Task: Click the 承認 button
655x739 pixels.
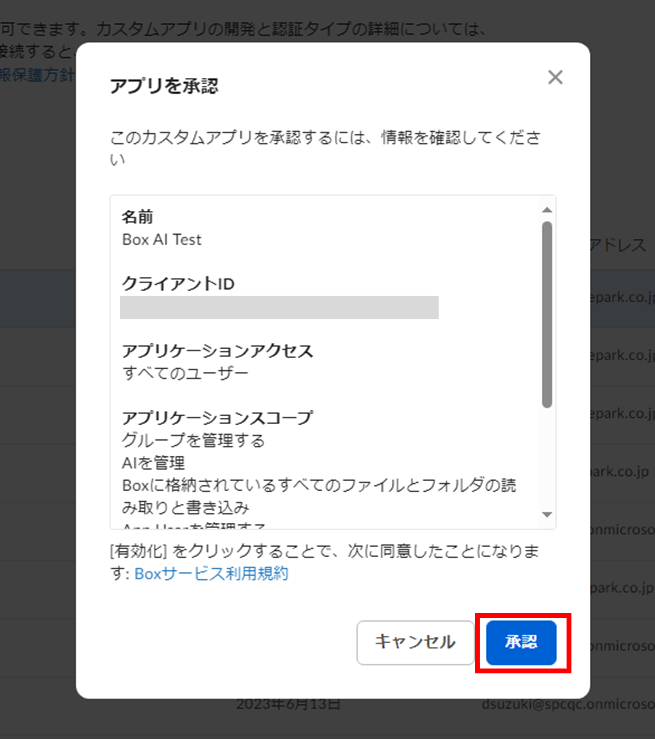Action: (521, 642)
